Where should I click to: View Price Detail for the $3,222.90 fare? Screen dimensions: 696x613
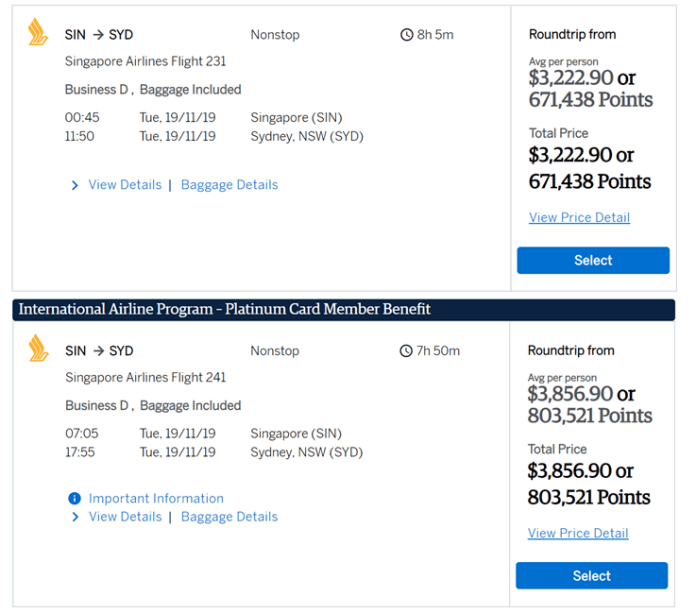(x=579, y=217)
